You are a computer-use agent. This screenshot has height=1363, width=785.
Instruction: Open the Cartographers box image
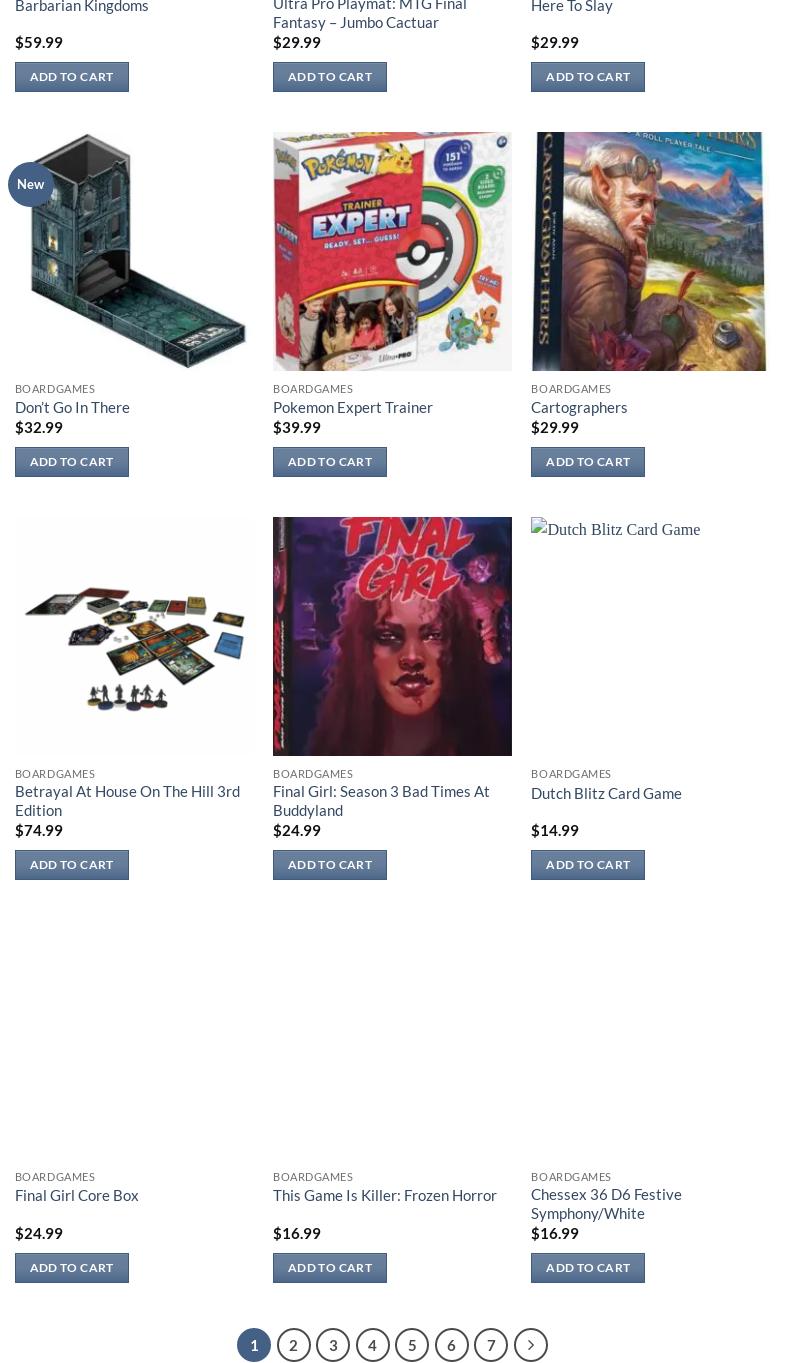pyautogui.click(x=650, y=251)
